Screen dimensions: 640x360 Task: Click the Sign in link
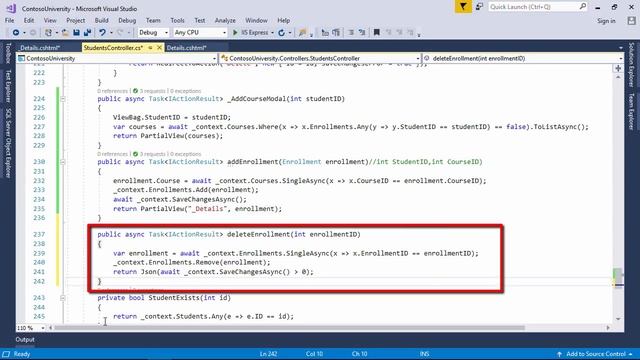click(606, 21)
